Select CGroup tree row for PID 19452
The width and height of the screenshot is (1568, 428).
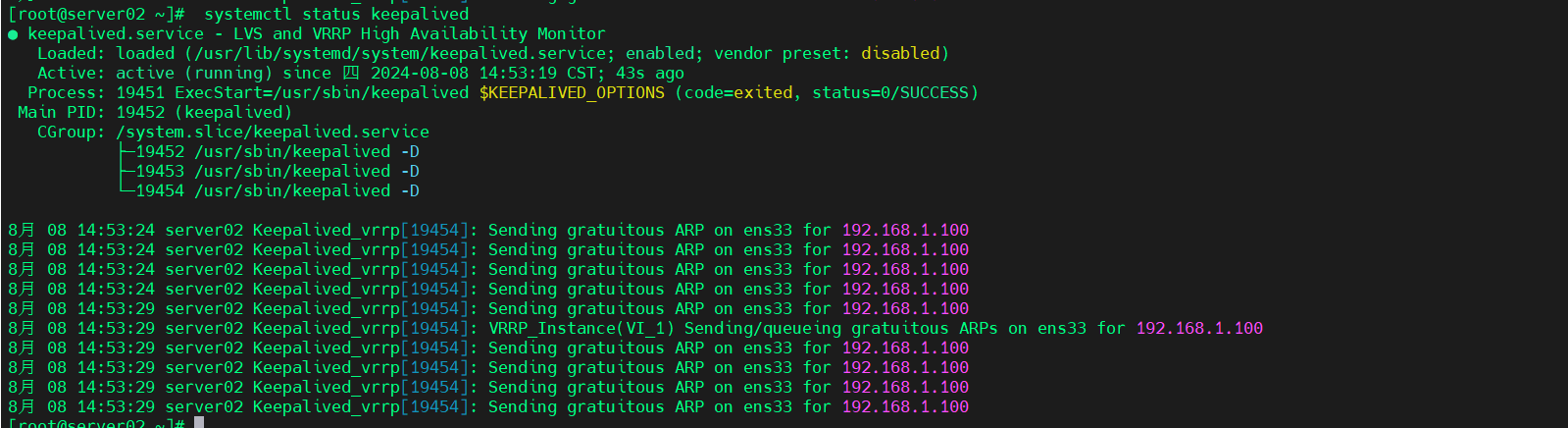pyautogui.click(x=268, y=151)
